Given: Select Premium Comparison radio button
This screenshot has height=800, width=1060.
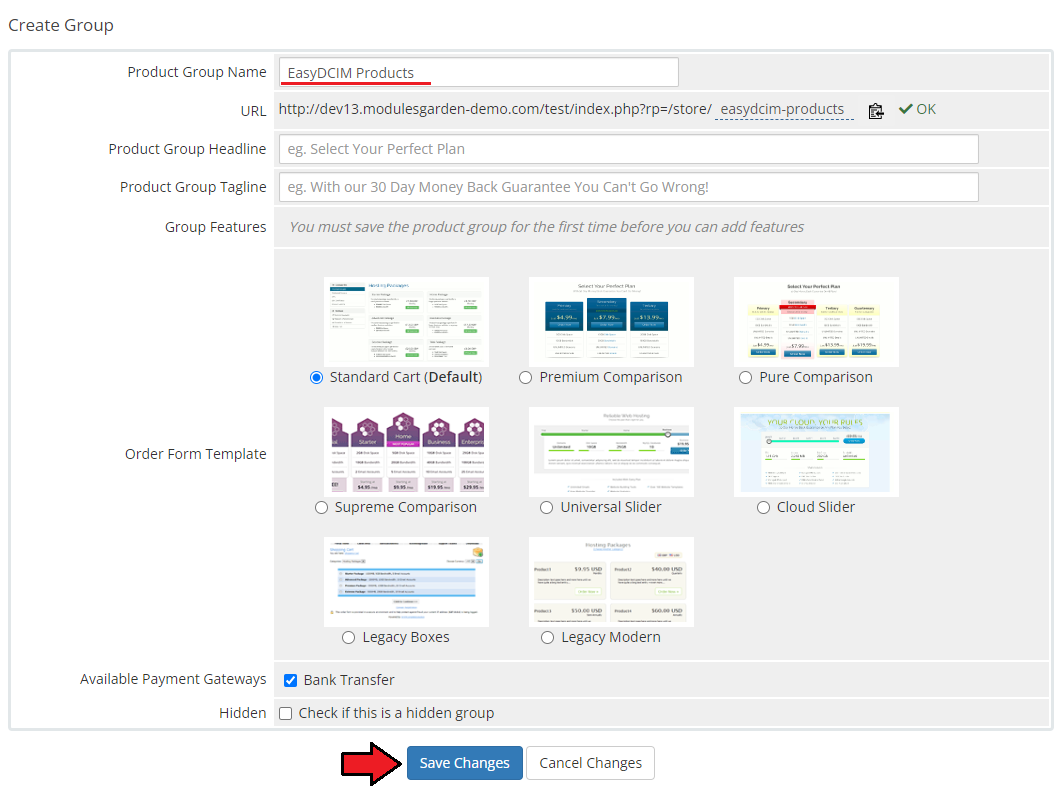Looking at the screenshot, I should 525,377.
